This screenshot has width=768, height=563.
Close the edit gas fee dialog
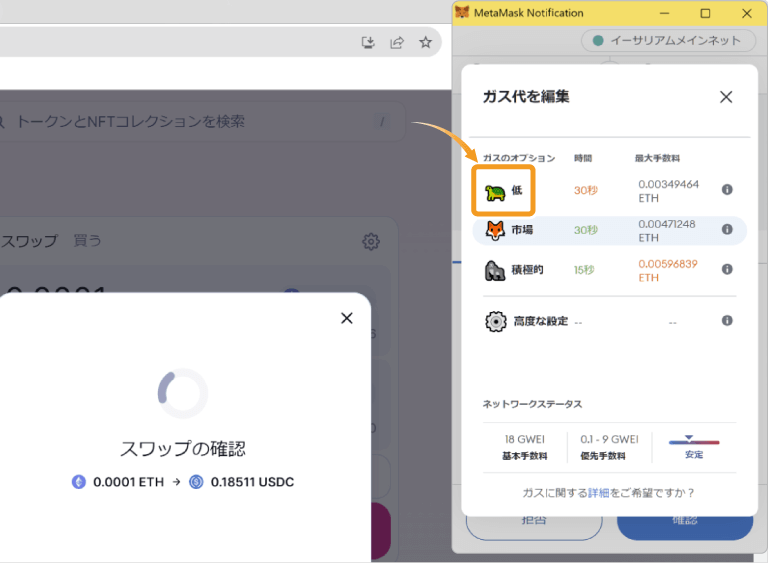726,97
